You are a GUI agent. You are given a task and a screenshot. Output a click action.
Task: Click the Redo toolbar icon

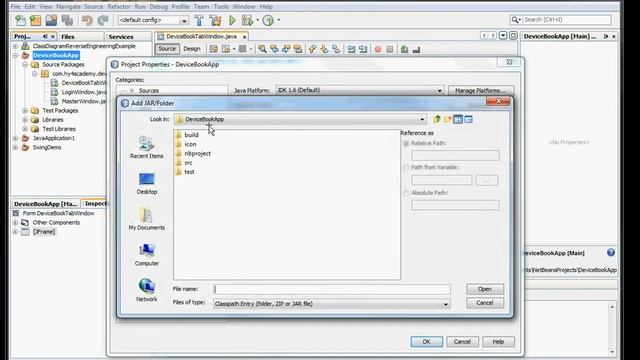click(x=103, y=20)
